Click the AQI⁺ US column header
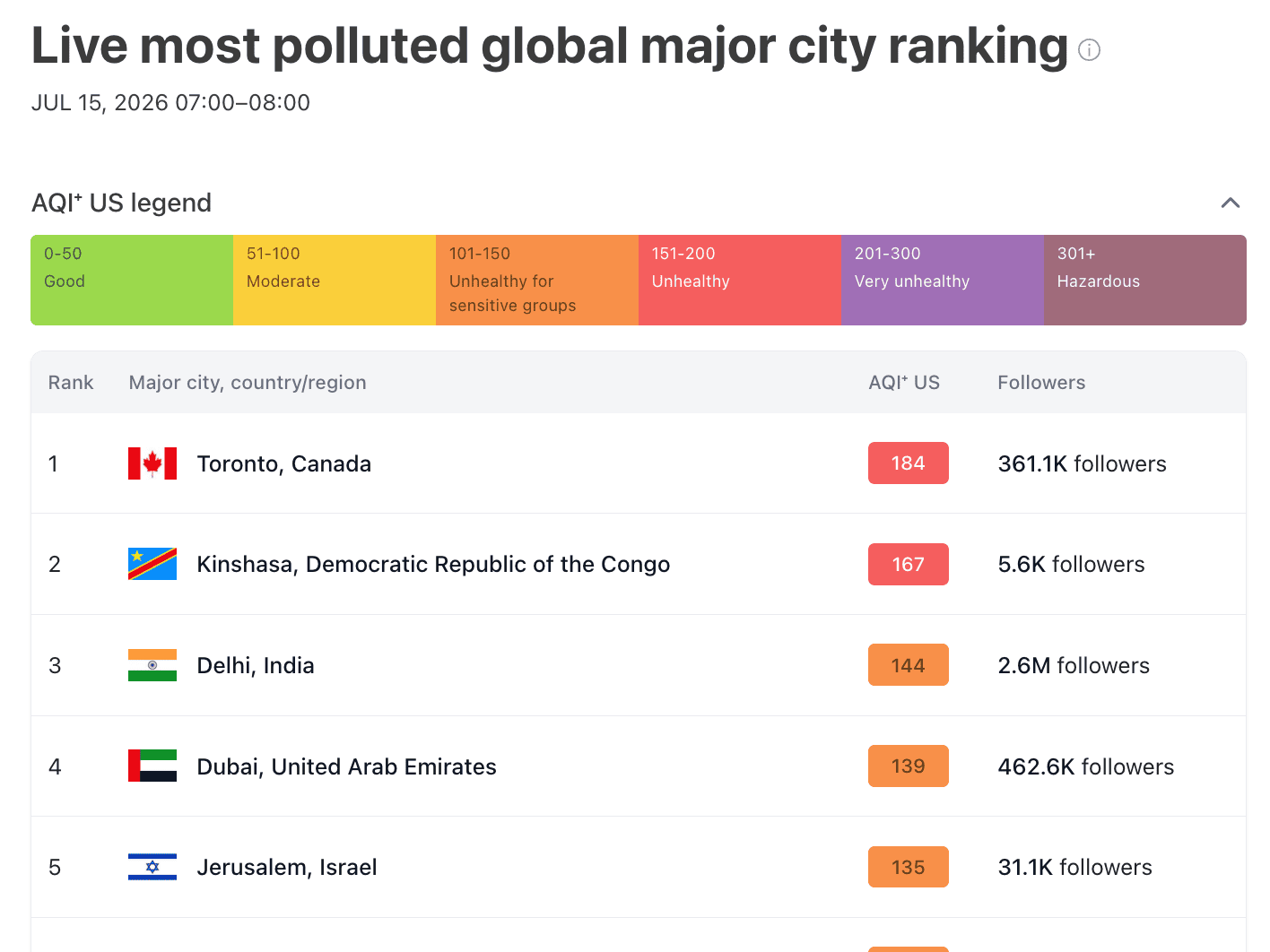This screenshot has height=952, width=1270. (904, 383)
